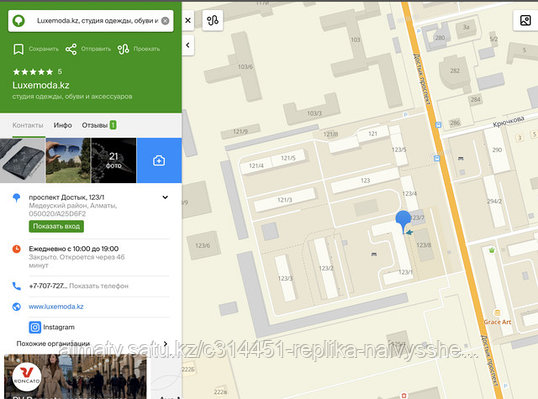The height and width of the screenshot is (399, 538).
Task: Open the www.luxemoda.kz website link
Action: [x=56, y=306]
